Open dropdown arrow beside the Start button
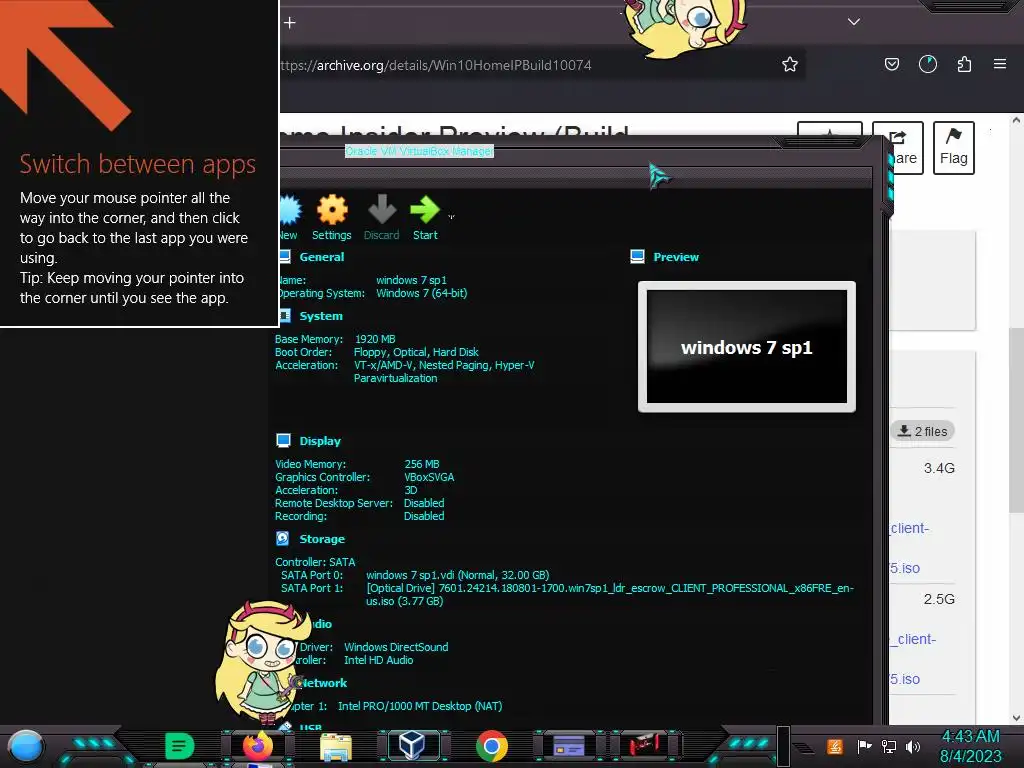 tap(451, 217)
